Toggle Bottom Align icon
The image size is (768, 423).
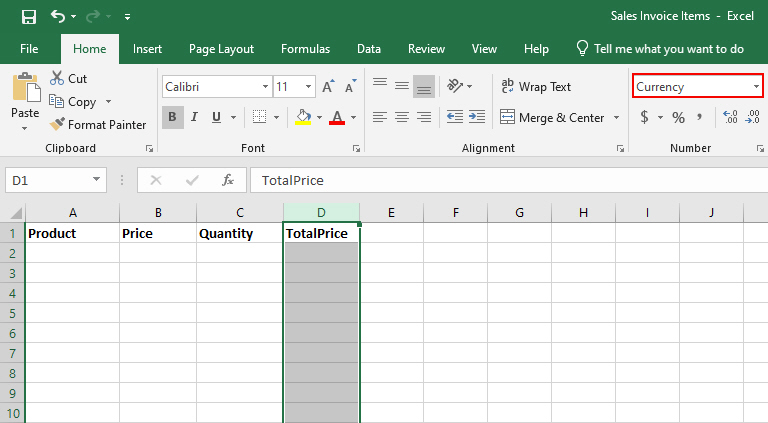click(424, 86)
